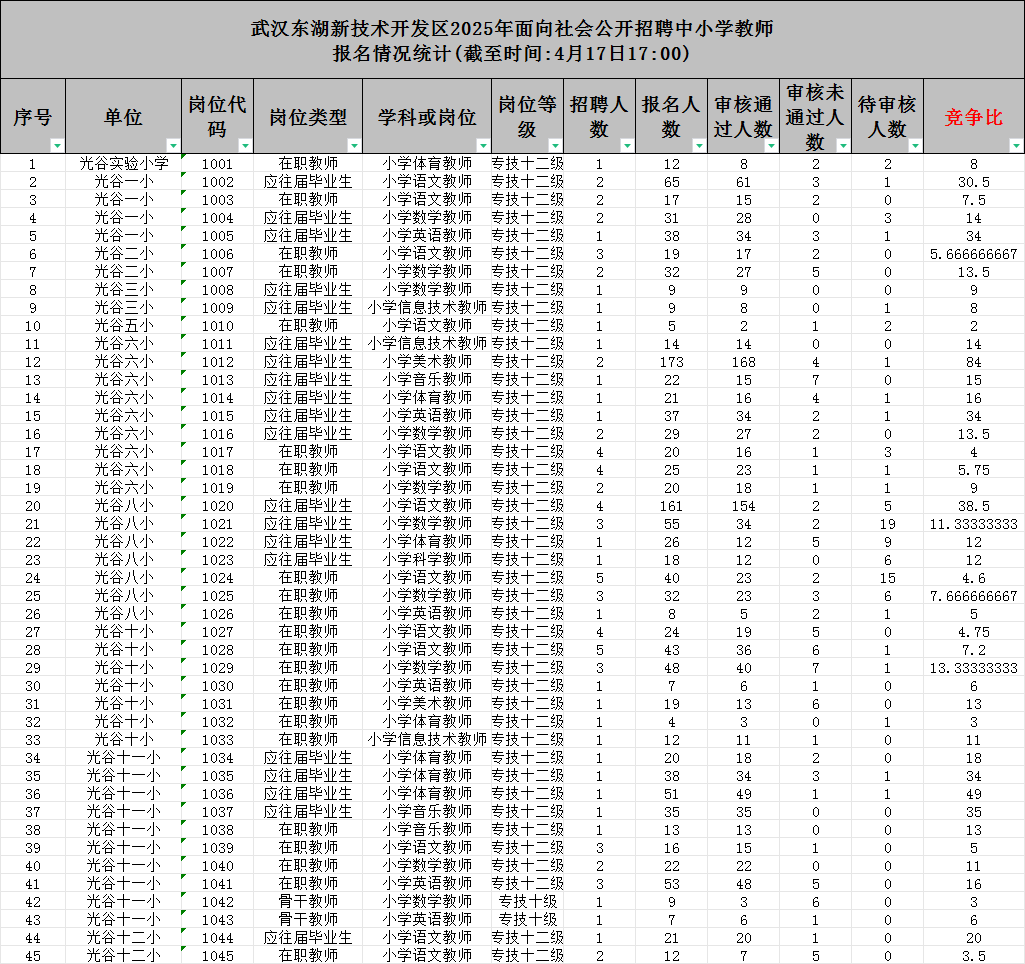Screen dimensions: 1025x964
Task: Select applicant count cell 53
Action: tap(671, 884)
